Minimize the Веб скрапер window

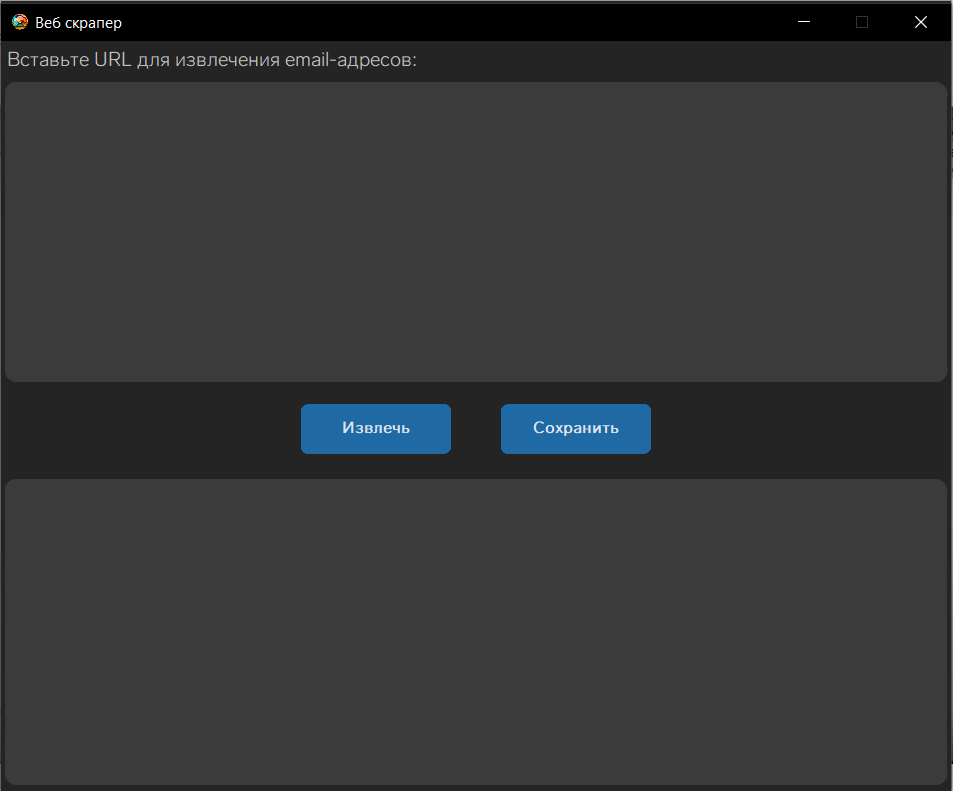803,21
